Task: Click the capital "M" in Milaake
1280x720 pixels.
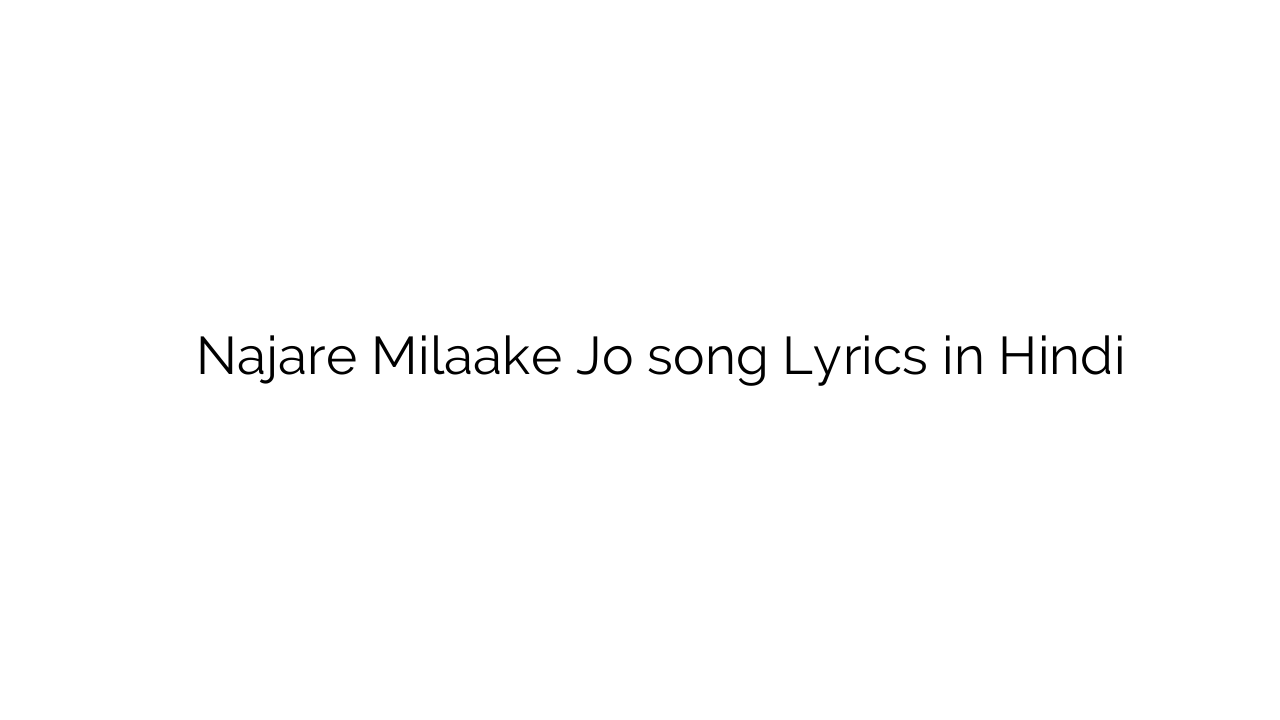Action: click(394, 357)
